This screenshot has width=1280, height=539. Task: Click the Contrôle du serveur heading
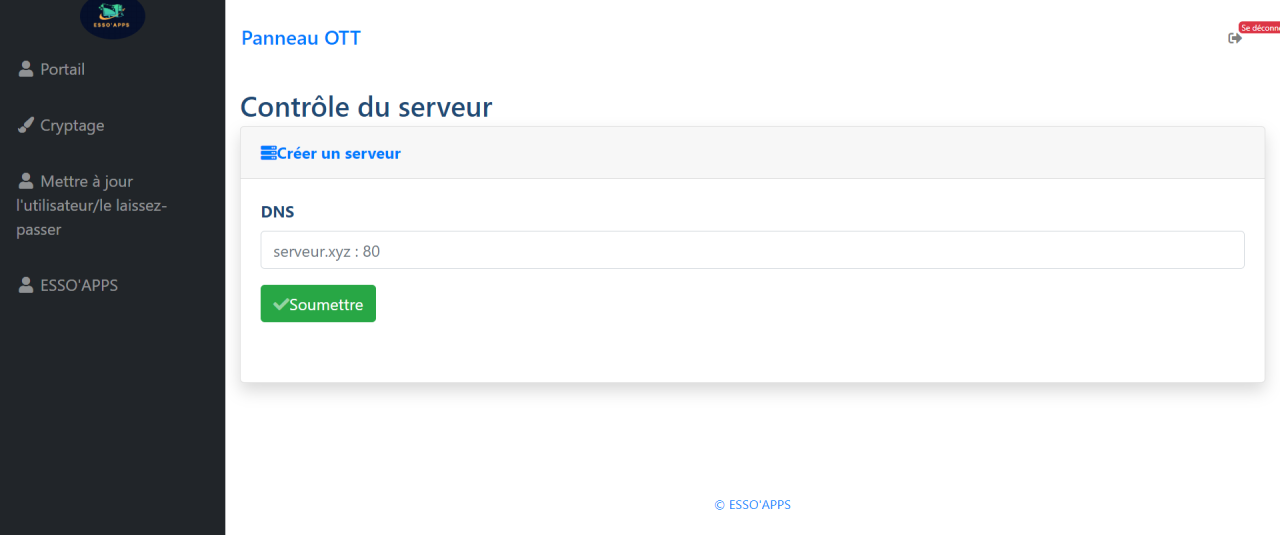[366, 106]
